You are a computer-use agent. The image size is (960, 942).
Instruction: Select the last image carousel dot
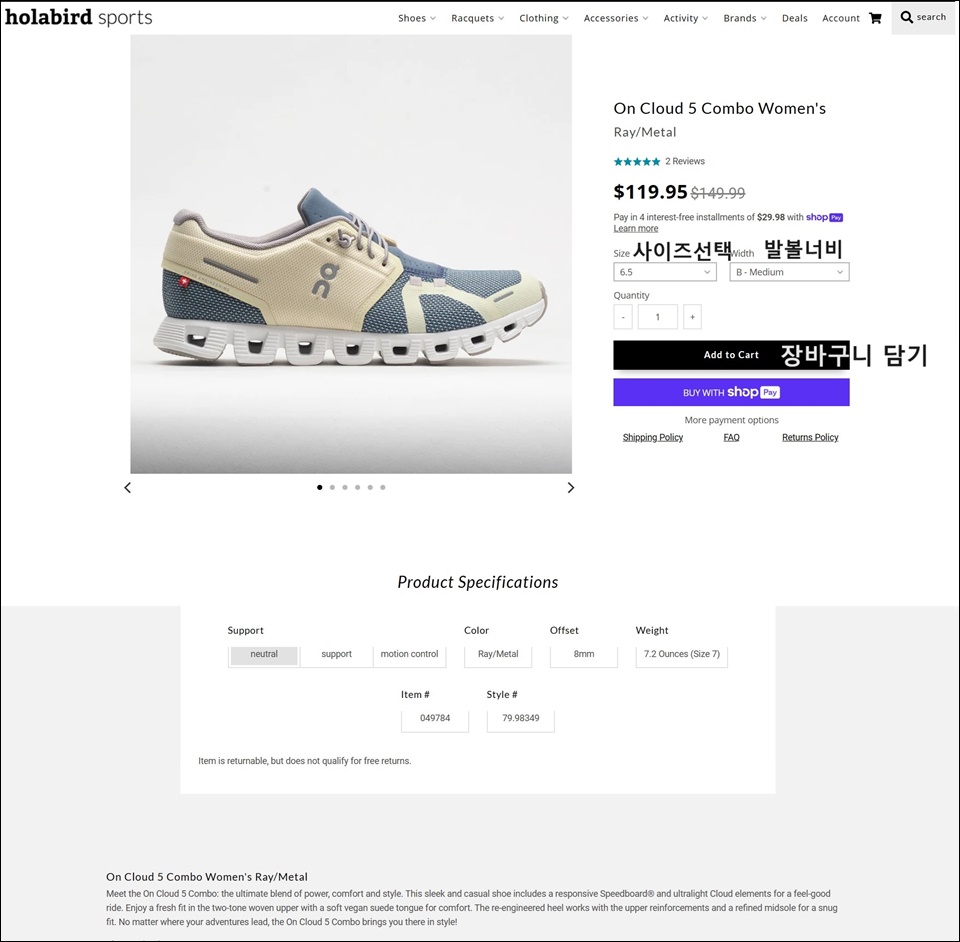click(382, 488)
